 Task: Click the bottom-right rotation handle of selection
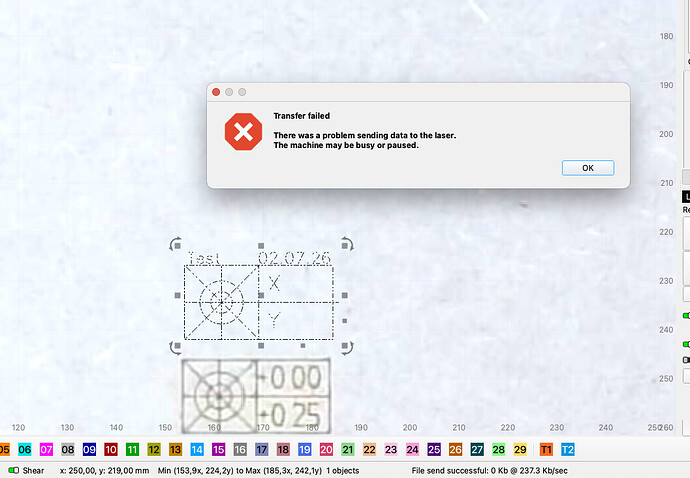[347, 347]
